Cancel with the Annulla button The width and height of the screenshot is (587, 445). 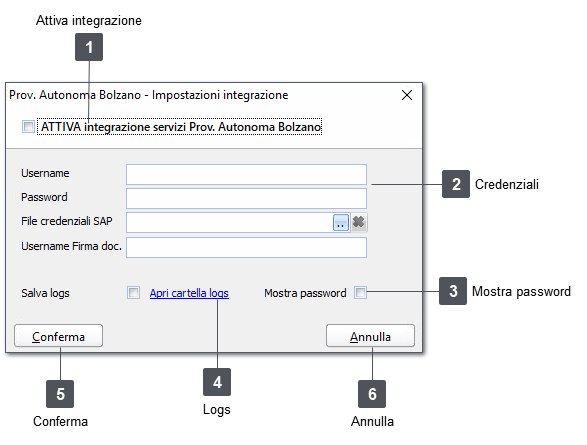[370, 336]
